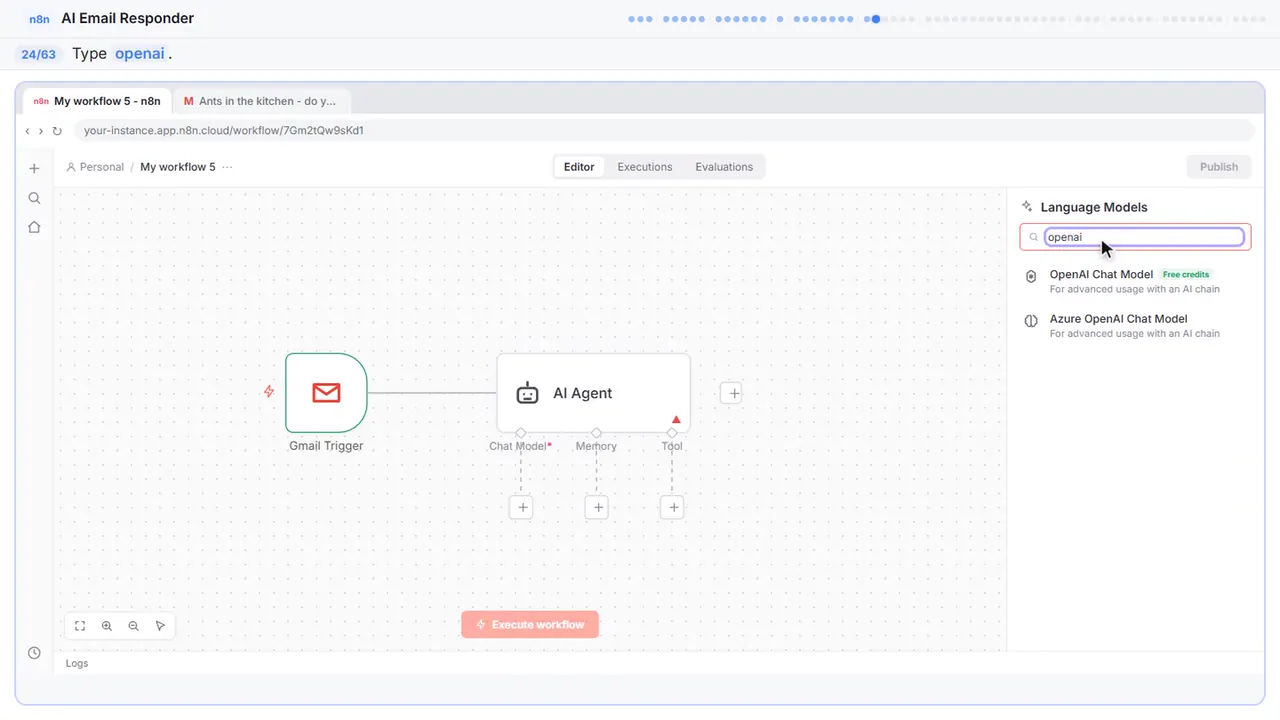Click the Language Models panel heading
This screenshot has height=720, width=1280.
[1094, 207]
